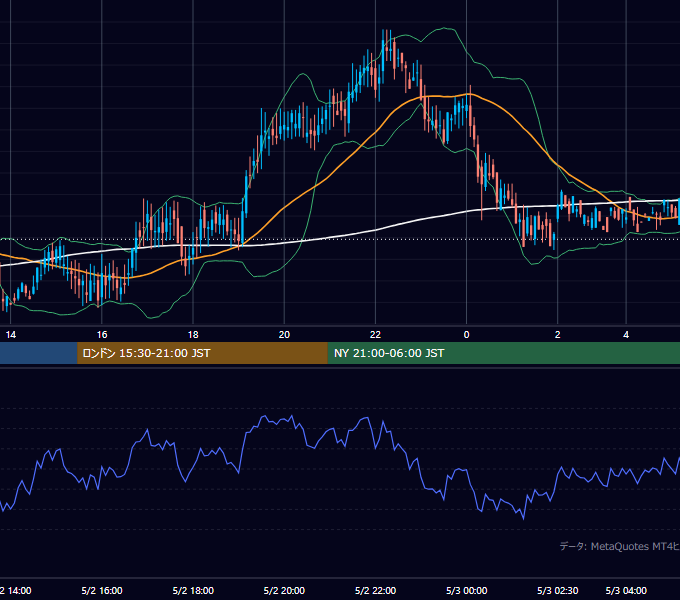Click the 5/3 00:00 date label
Image resolution: width=680 pixels, height=600 pixels.
467,591
